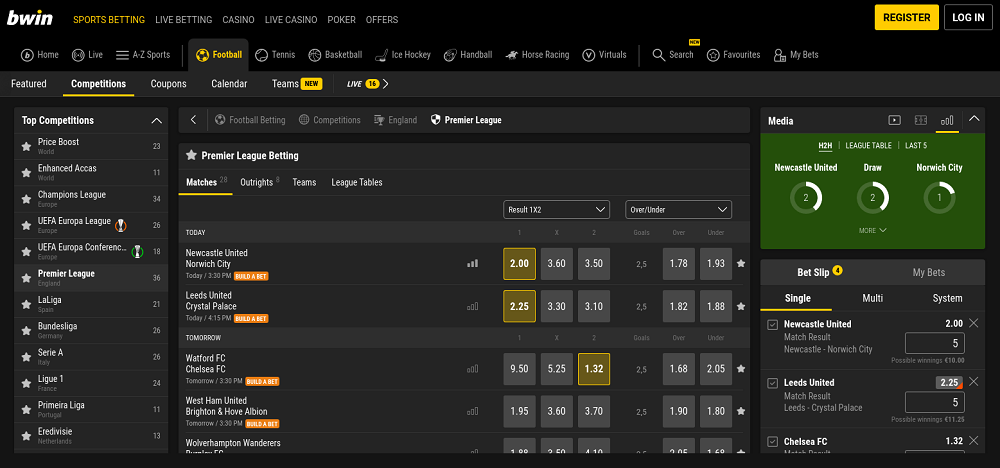Click the Newcastle United stake input field
The image size is (1000, 468).
pyautogui.click(x=935, y=344)
